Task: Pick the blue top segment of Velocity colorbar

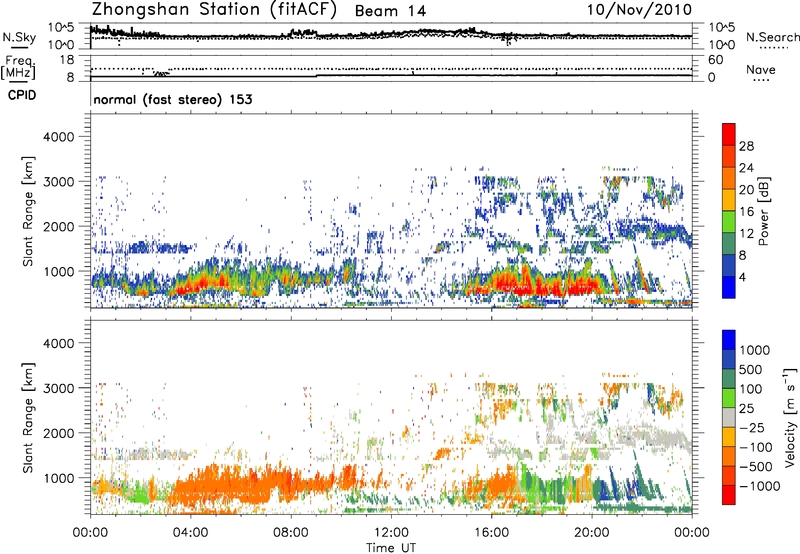Action: (729, 340)
